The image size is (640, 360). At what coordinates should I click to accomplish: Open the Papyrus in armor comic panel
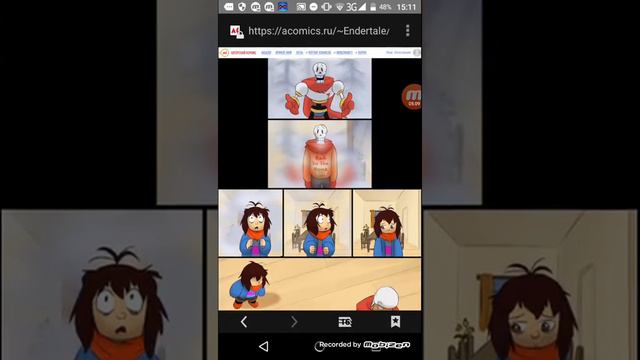[320, 88]
